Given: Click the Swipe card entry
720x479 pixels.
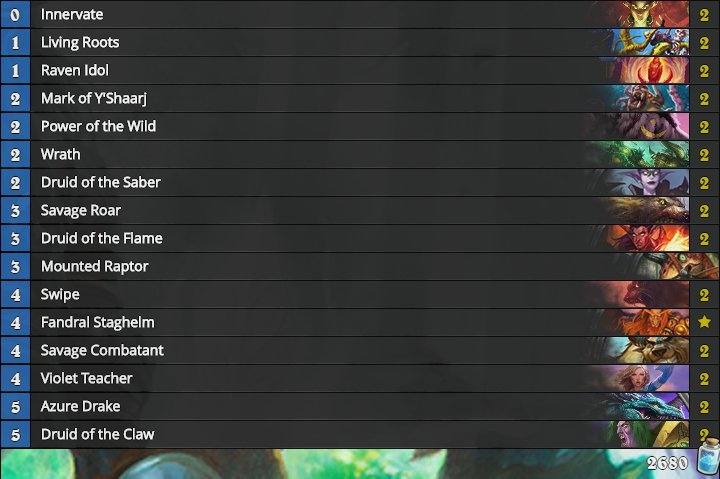Looking at the screenshot, I should (300, 294).
